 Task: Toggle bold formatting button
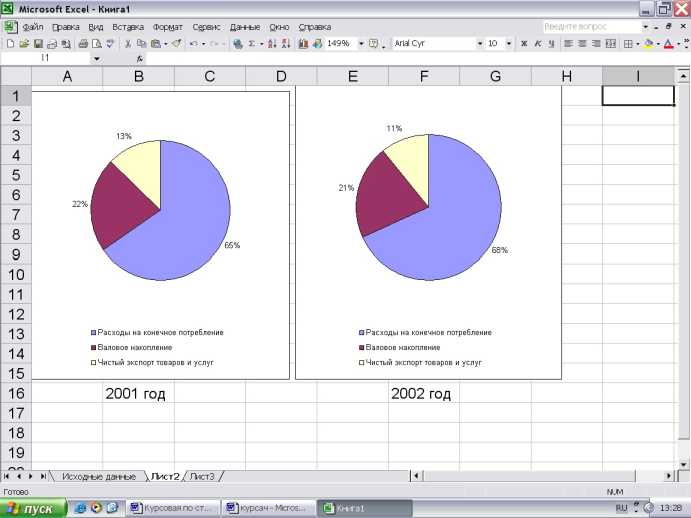524,44
